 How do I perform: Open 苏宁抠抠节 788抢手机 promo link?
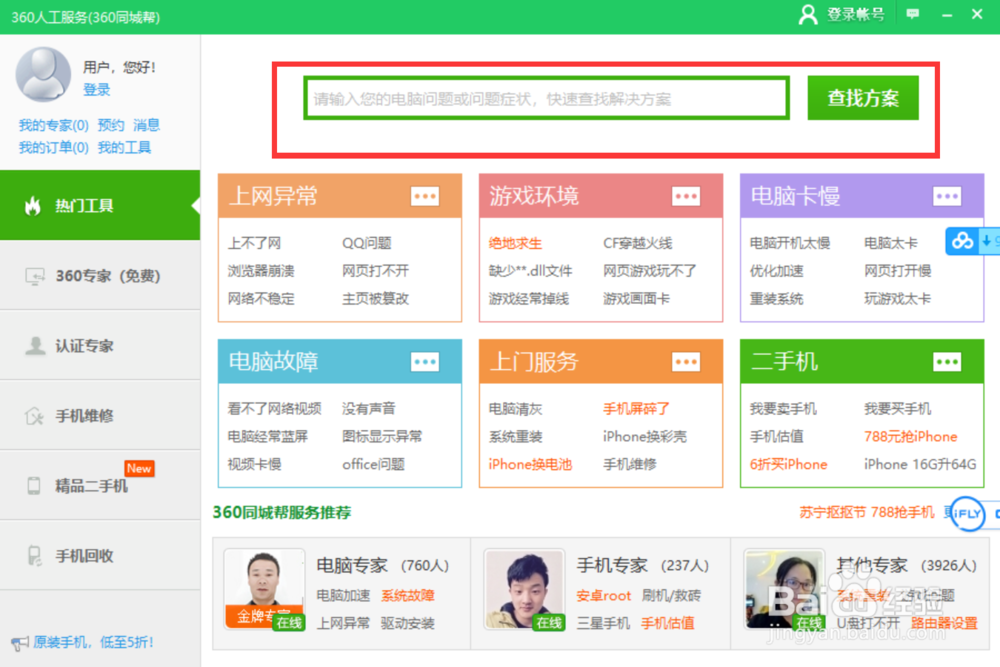tap(867, 512)
